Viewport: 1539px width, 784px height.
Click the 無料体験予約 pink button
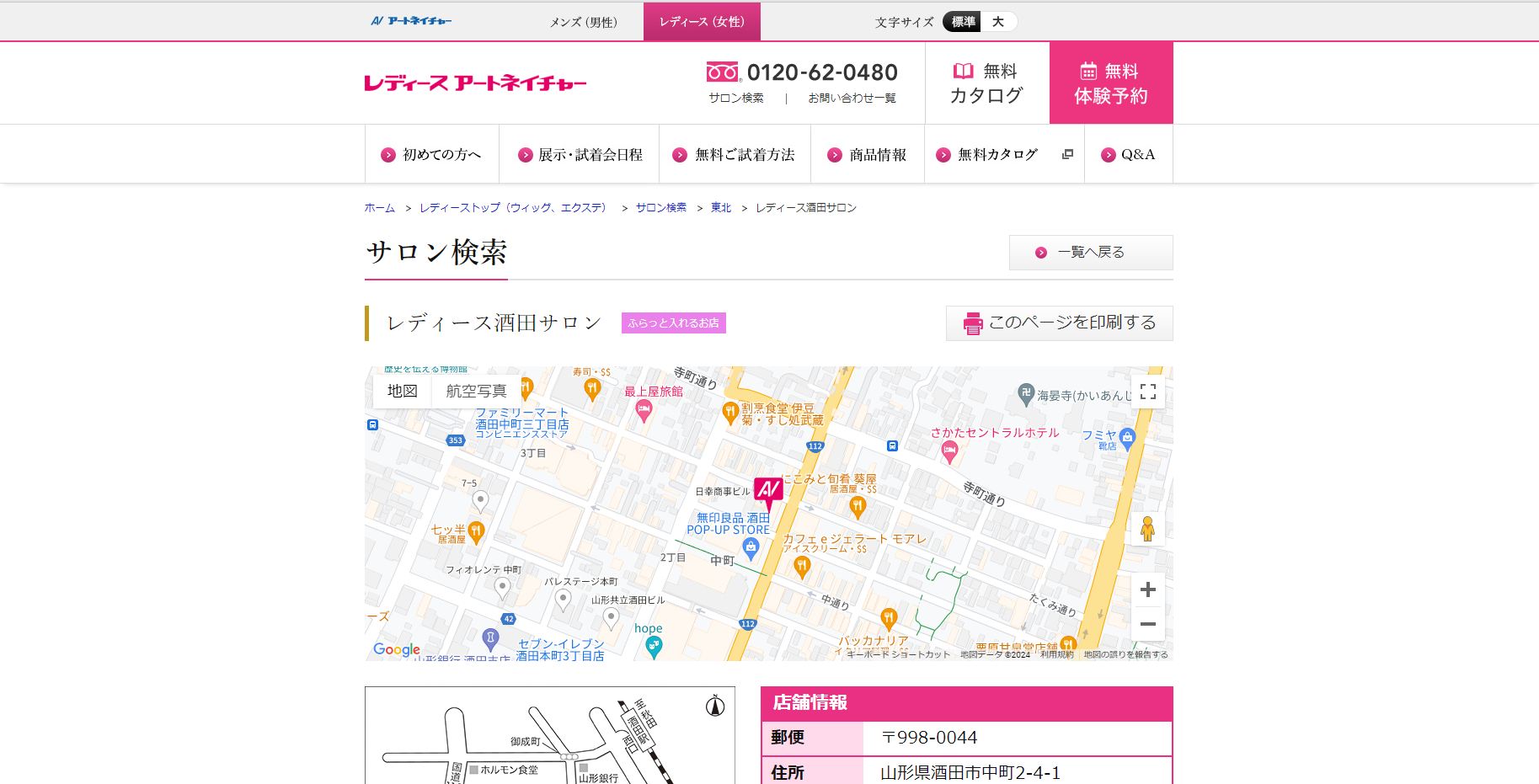pyautogui.click(x=1111, y=83)
